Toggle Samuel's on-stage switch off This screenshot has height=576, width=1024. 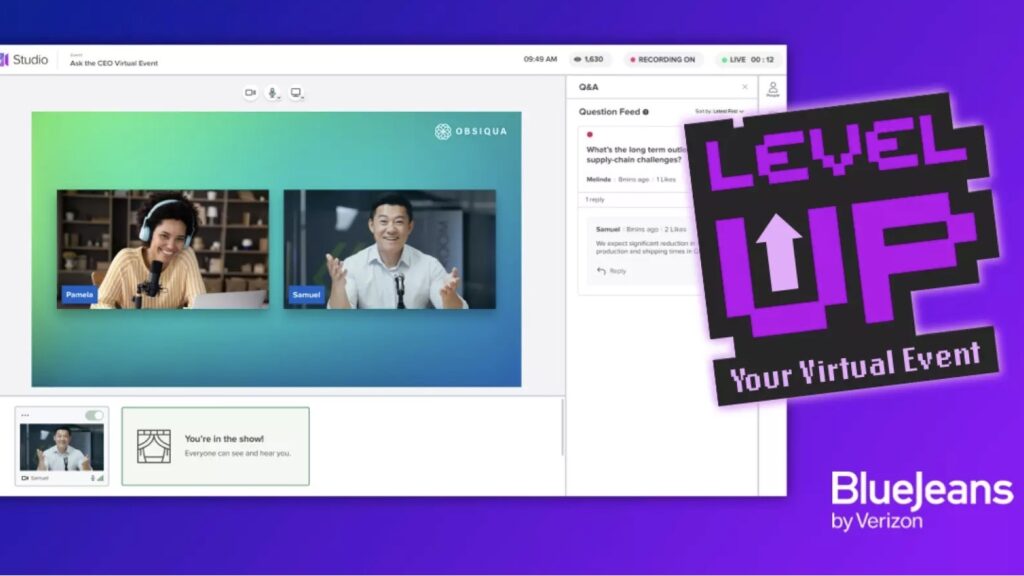tap(94, 415)
